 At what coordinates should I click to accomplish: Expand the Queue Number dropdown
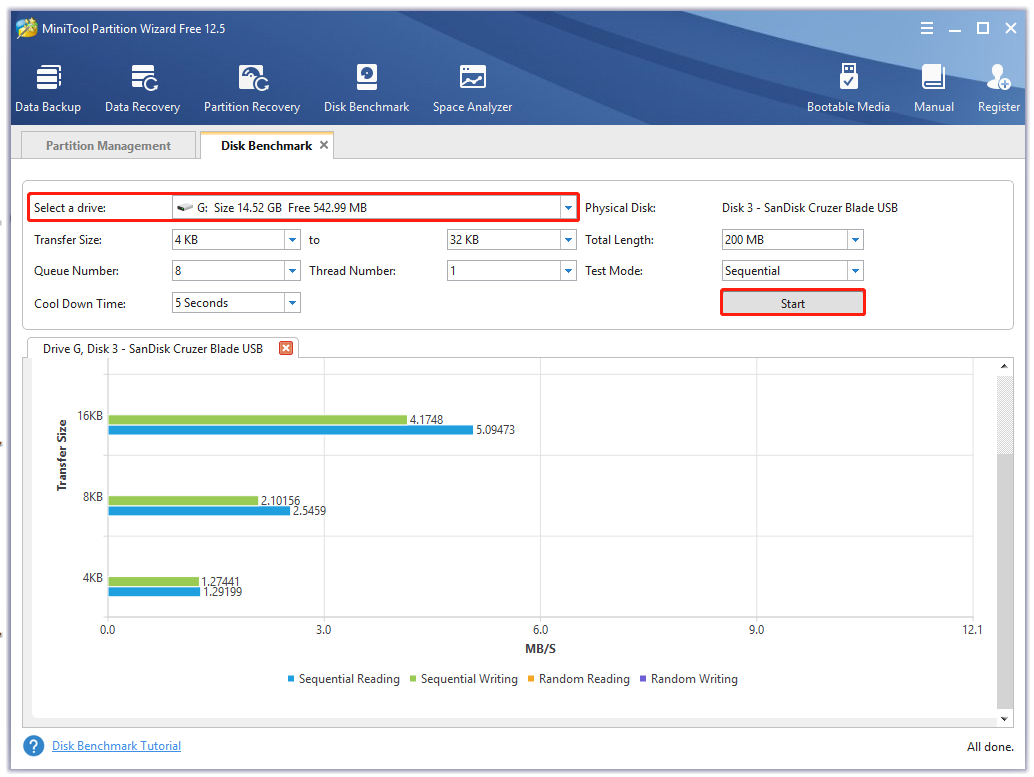coord(293,270)
